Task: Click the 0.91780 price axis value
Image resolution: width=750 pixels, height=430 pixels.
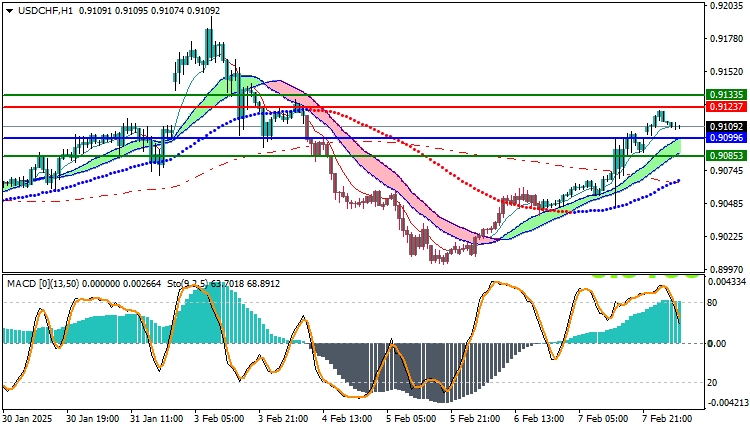Action: (x=727, y=39)
